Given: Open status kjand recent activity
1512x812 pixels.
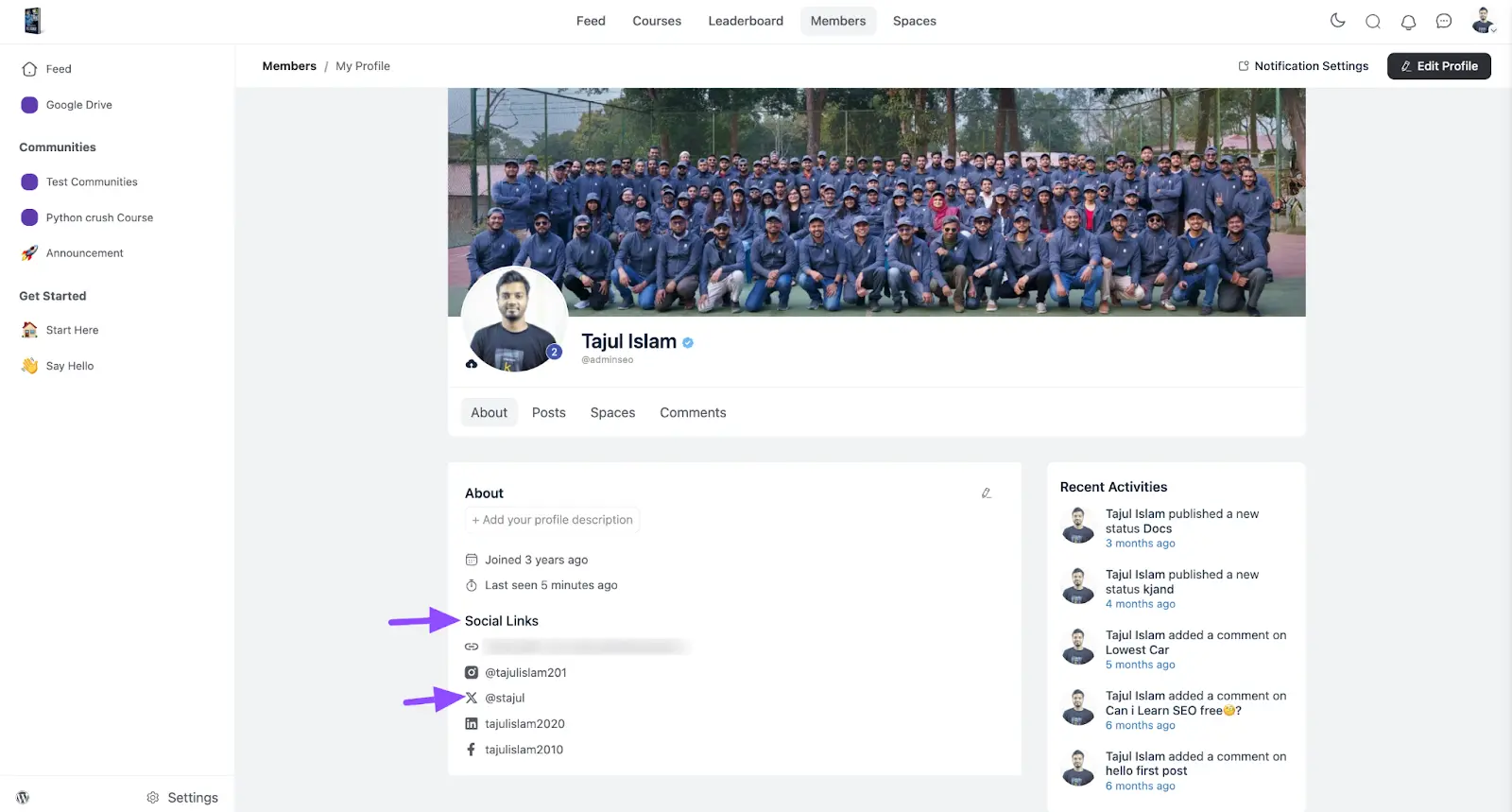Looking at the screenshot, I should tap(1182, 582).
